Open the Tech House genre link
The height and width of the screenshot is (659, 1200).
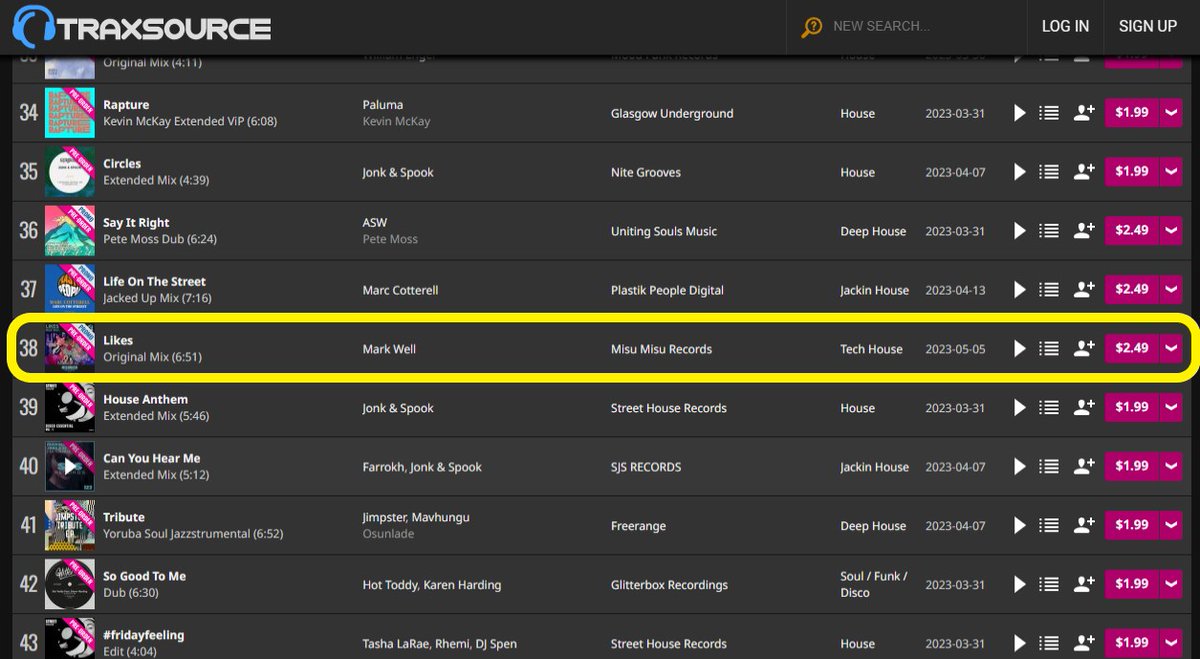point(871,349)
